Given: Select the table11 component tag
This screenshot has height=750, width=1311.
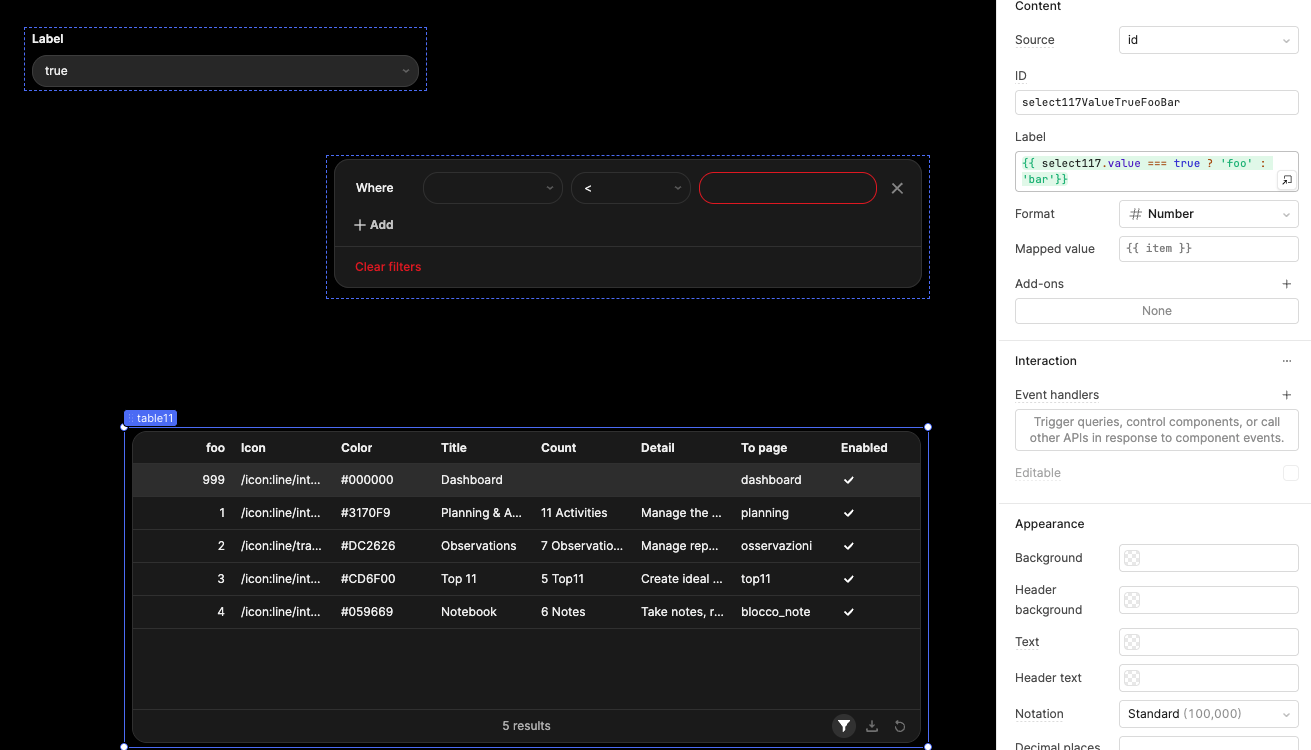Looking at the screenshot, I should tap(151, 418).
